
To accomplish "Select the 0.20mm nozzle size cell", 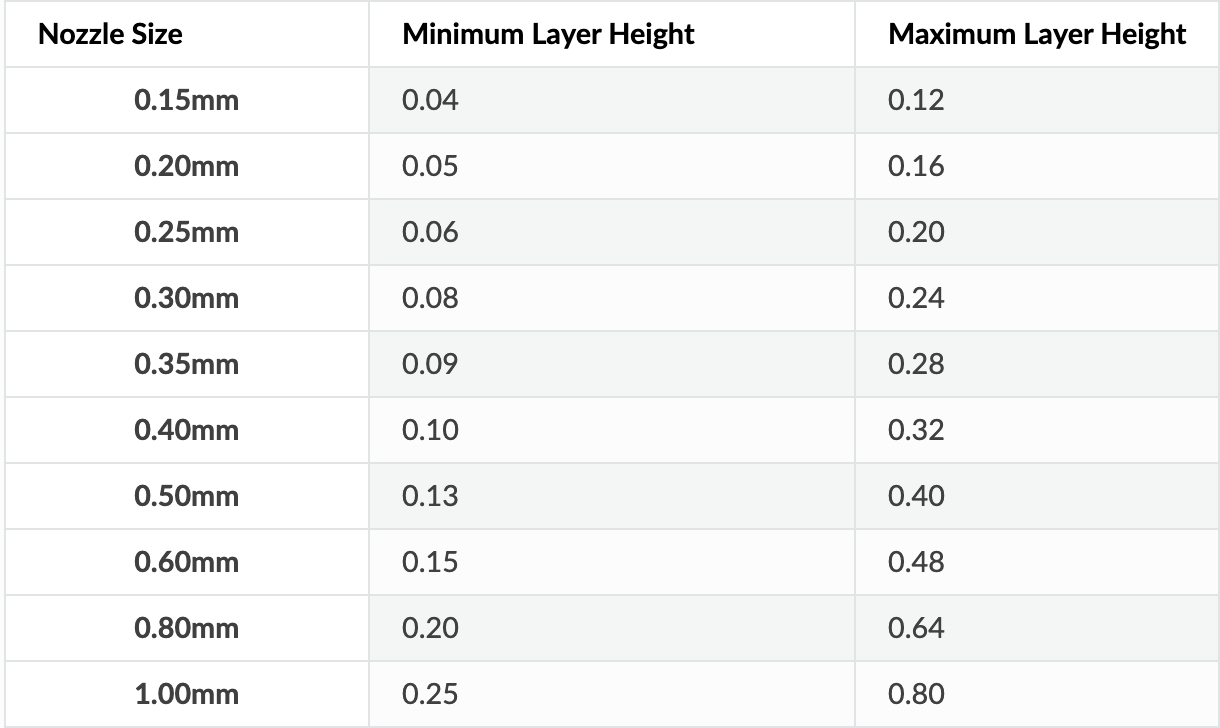I will pyautogui.click(x=187, y=166).
